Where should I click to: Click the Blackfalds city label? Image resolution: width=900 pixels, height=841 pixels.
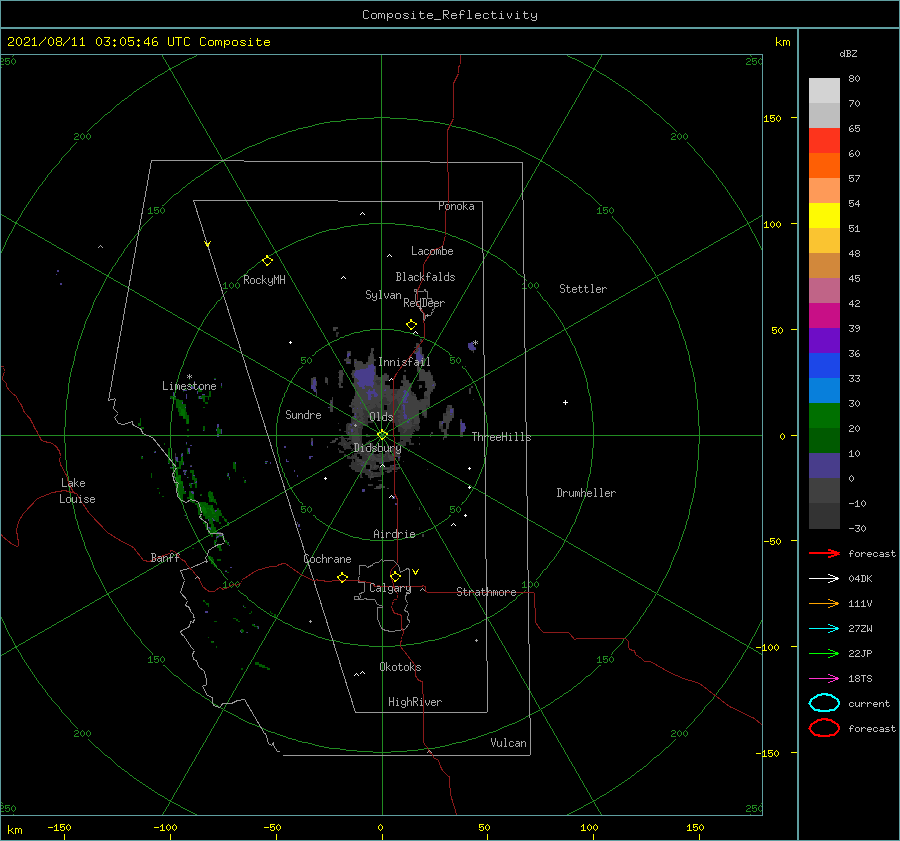(x=425, y=277)
